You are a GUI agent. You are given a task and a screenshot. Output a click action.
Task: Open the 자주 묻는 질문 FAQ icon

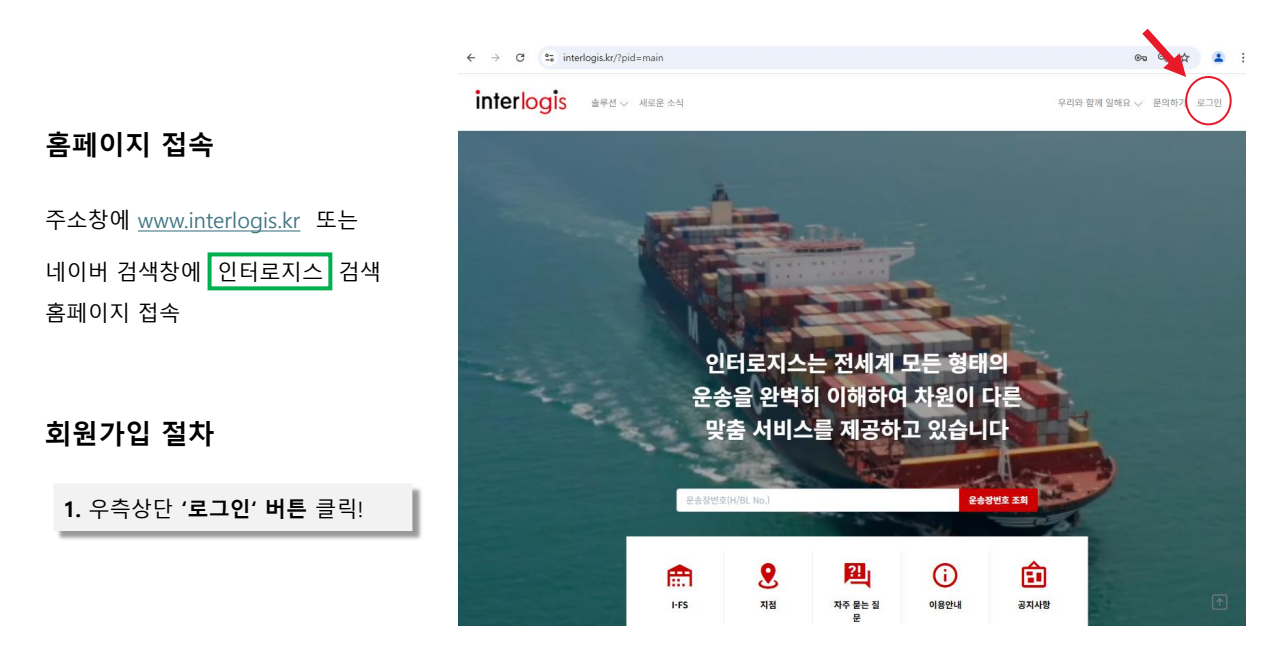click(x=857, y=575)
